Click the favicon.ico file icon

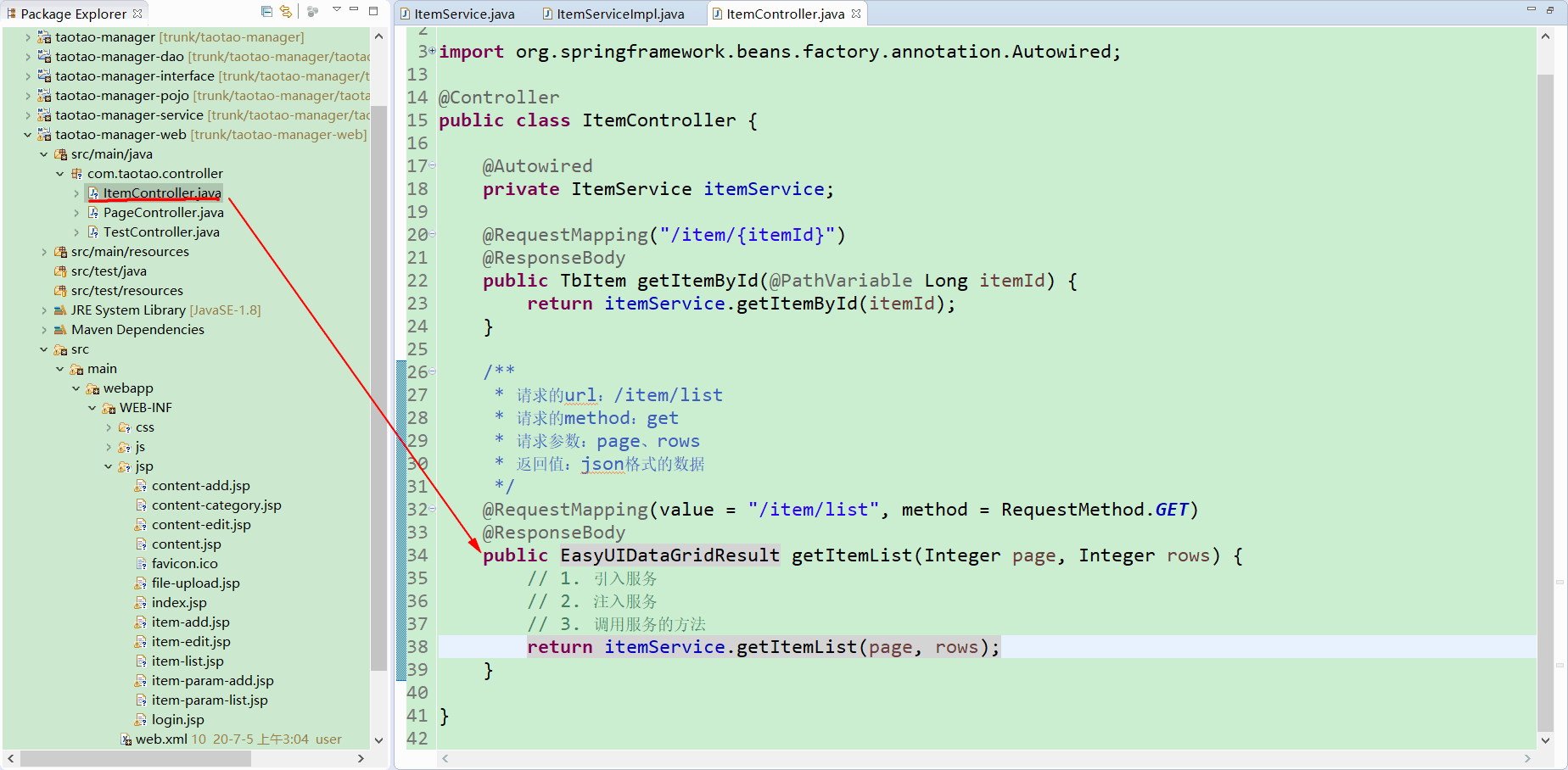pyautogui.click(x=142, y=564)
